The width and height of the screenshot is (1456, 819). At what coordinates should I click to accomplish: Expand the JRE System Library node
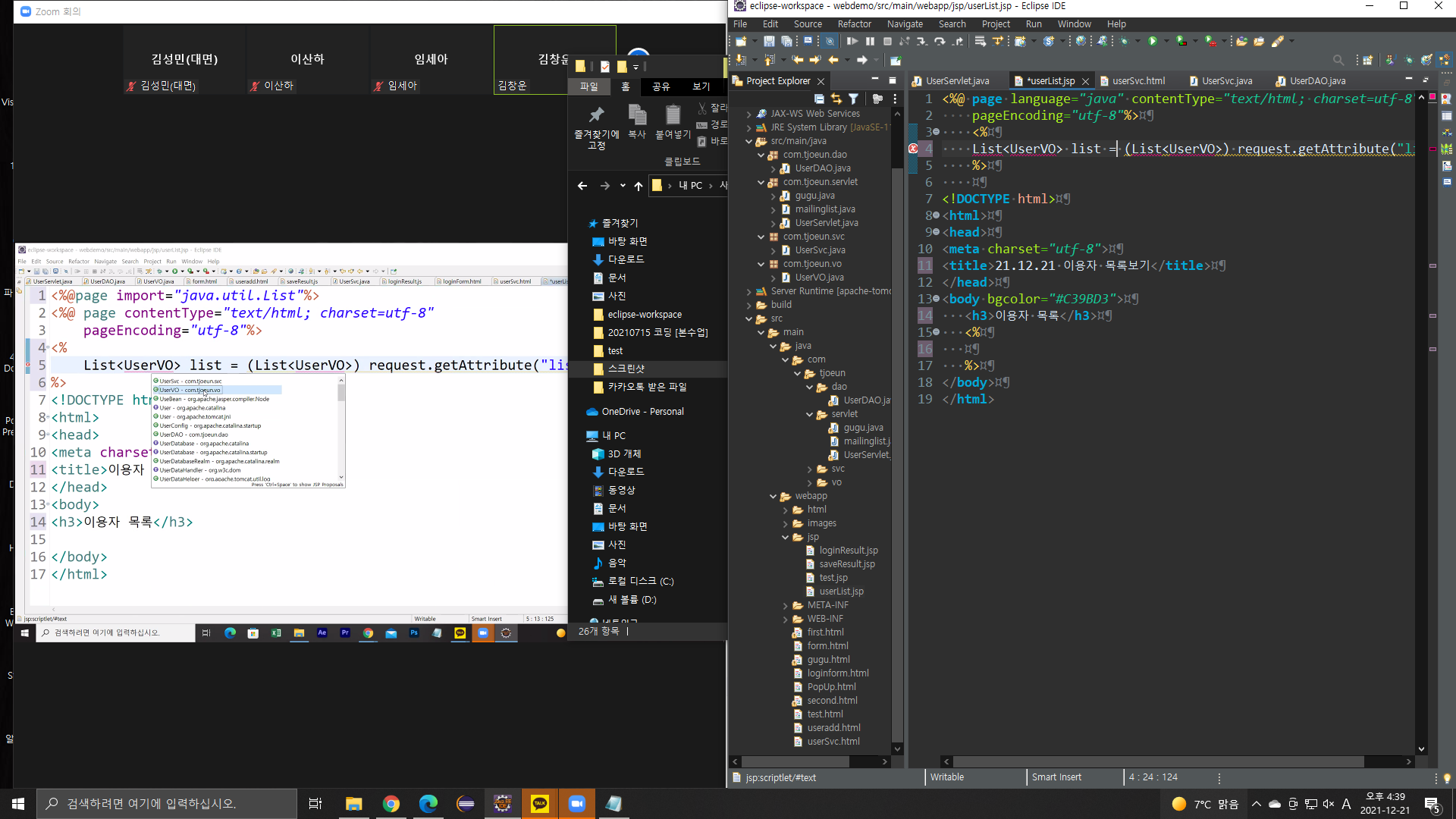(749, 127)
